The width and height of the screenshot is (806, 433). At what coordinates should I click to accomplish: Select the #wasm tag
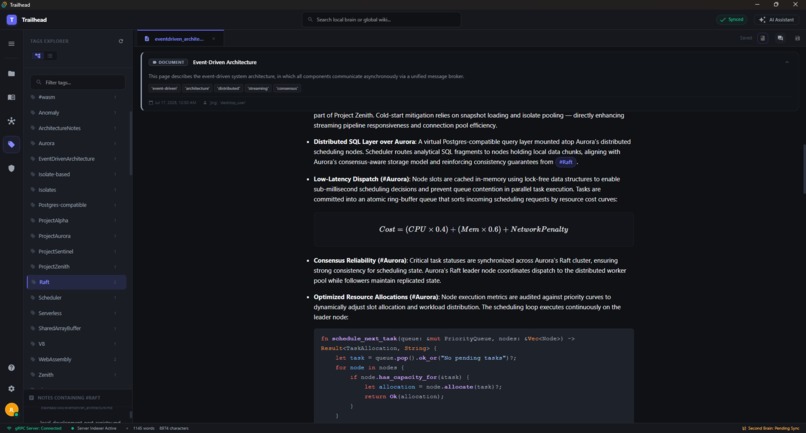(x=76, y=97)
